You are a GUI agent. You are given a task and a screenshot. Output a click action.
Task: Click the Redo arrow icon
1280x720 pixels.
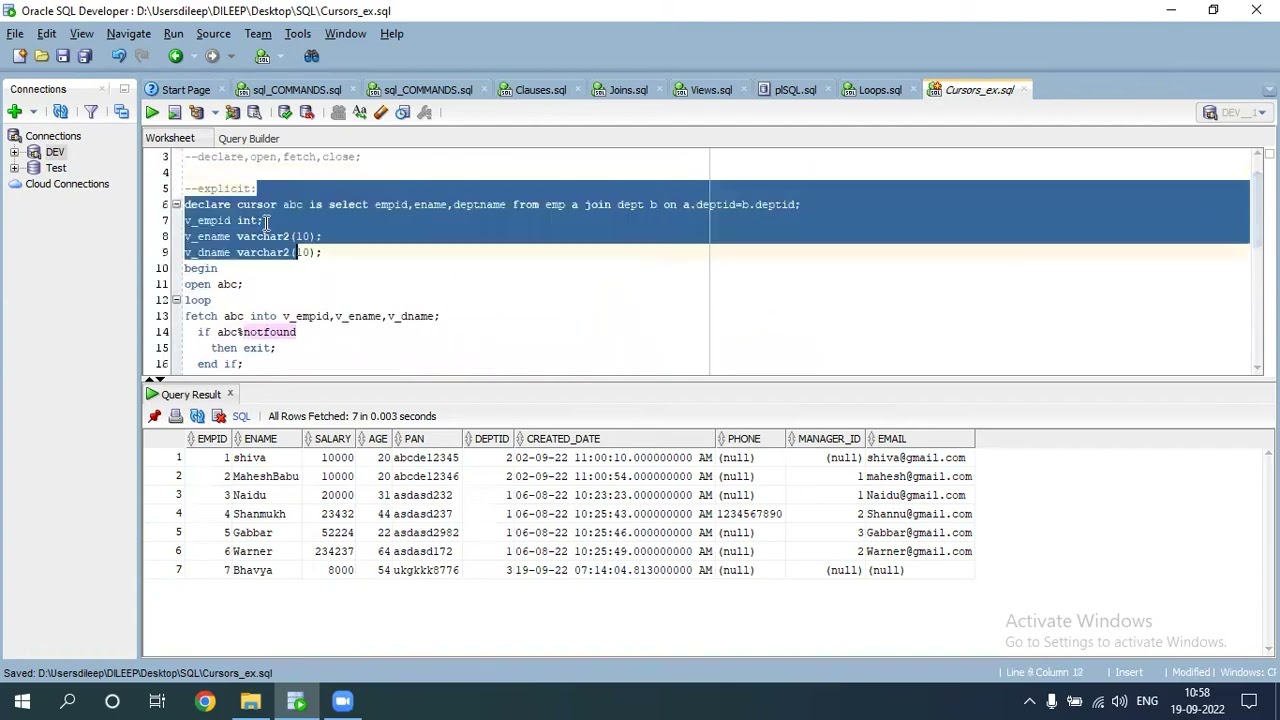point(141,56)
